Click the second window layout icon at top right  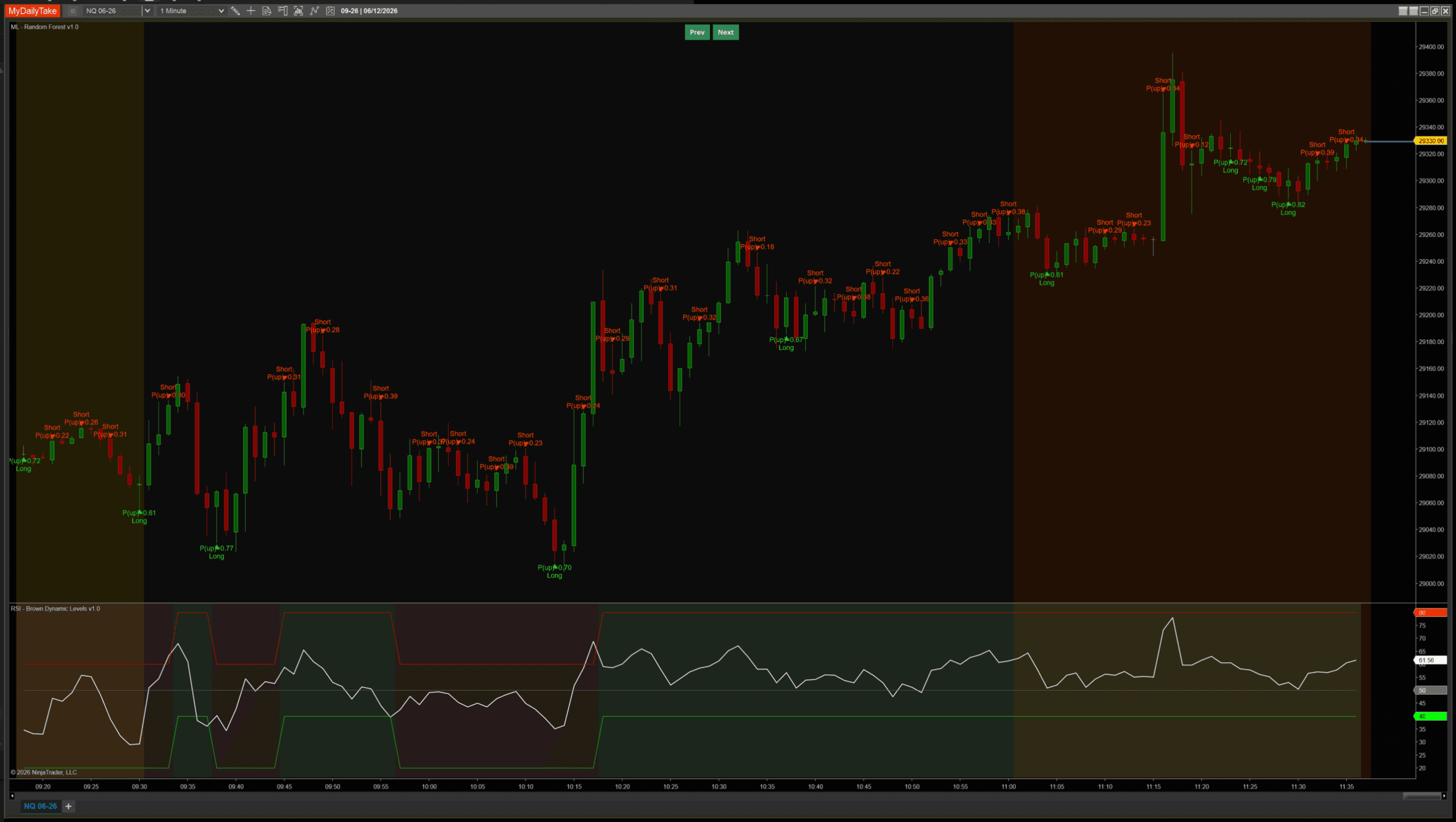click(x=1413, y=11)
